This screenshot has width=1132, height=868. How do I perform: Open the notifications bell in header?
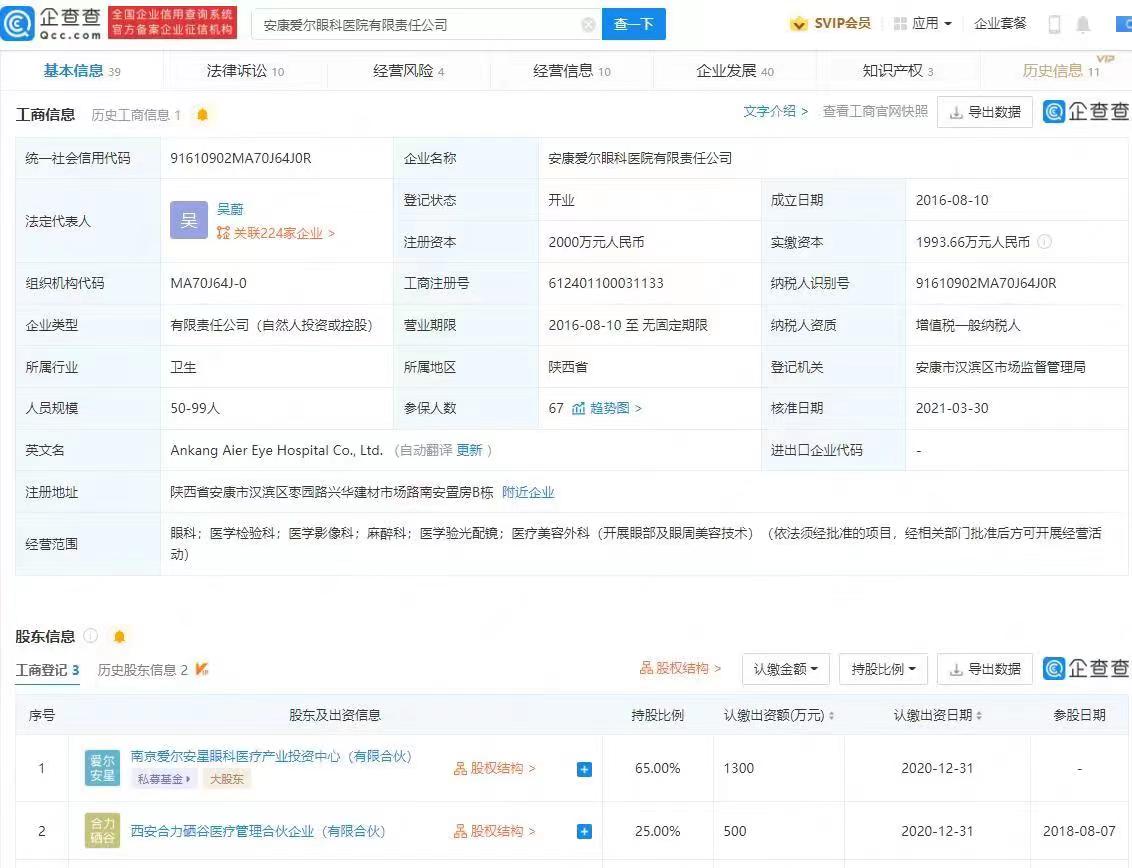(1083, 25)
